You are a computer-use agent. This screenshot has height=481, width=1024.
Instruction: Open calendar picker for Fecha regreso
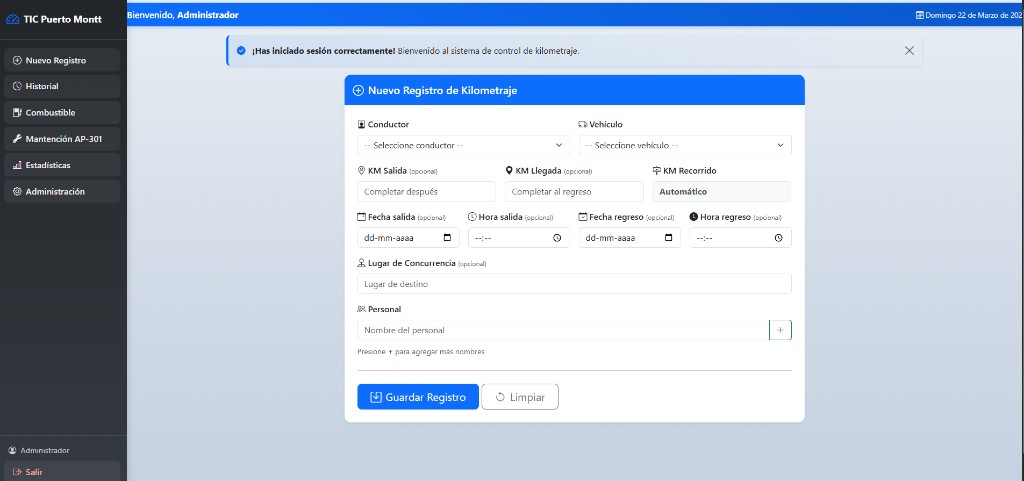tap(668, 238)
